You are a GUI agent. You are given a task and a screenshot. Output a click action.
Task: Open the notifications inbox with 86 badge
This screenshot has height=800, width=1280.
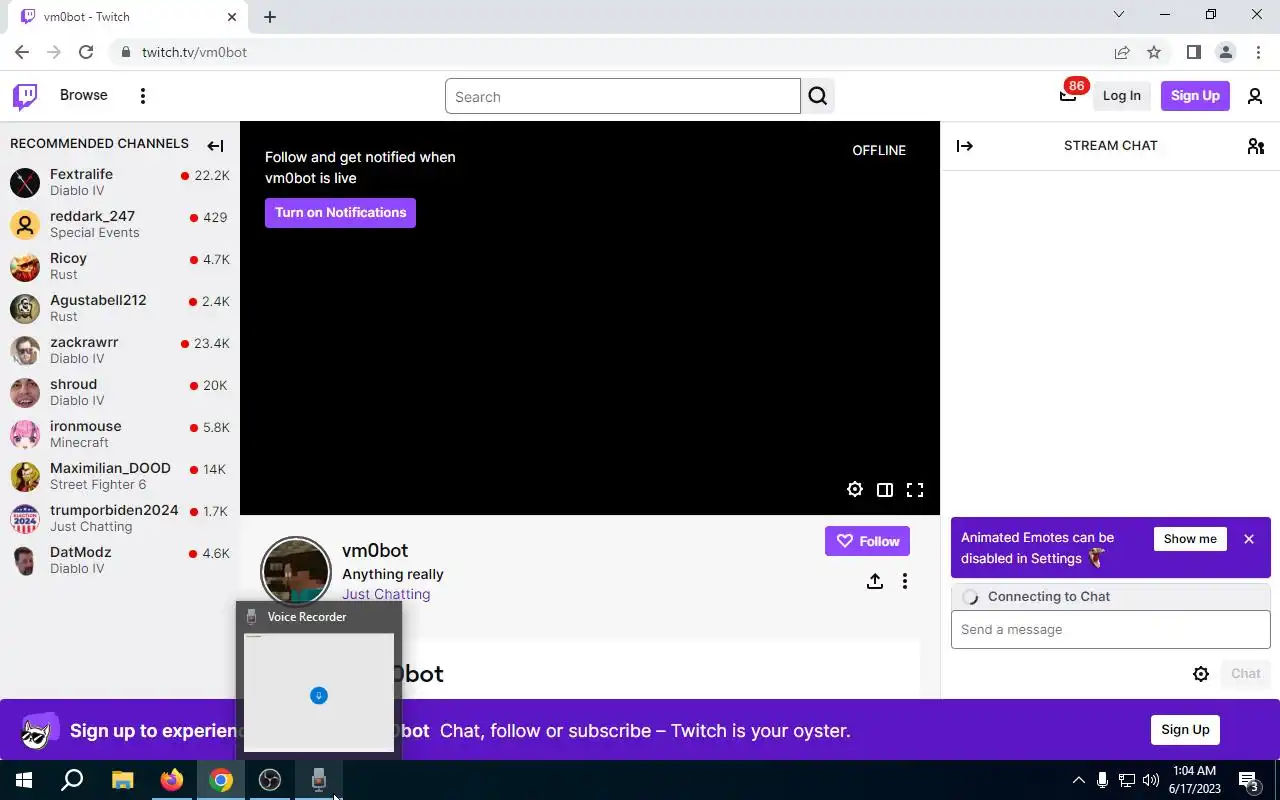1068,95
